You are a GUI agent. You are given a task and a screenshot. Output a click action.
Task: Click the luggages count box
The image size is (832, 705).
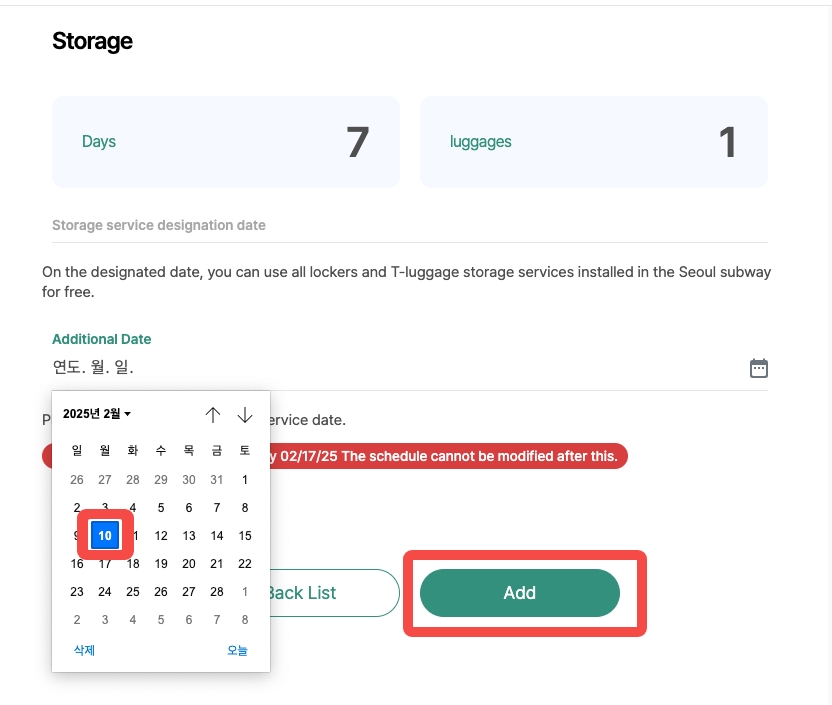pyautogui.click(x=594, y=142)
